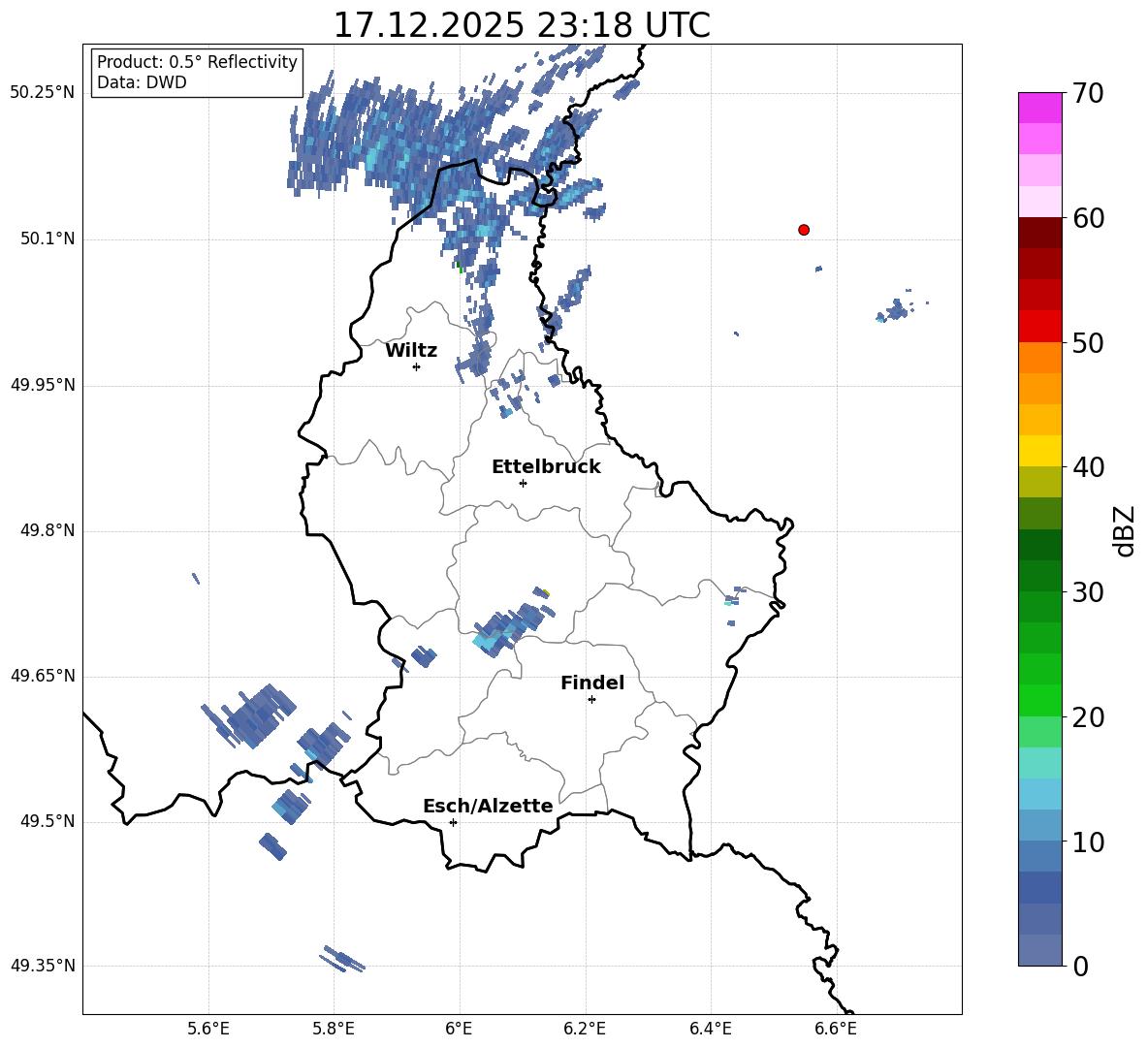Click the 30 tick on the colorbar
This screenshot has width=1148, height=1048.
coord(1088,592)
